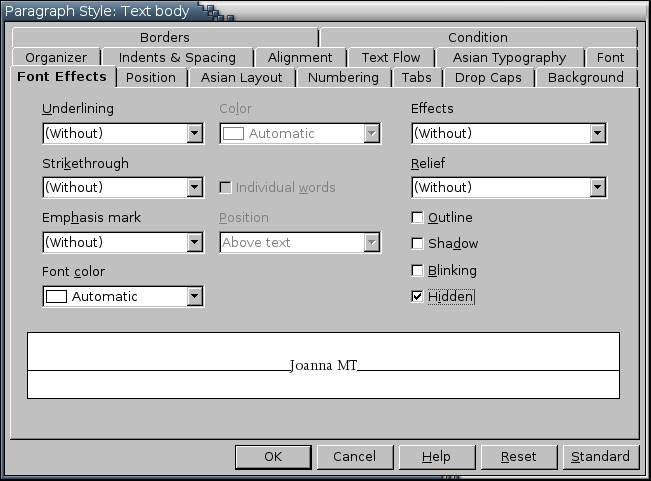Enable the Blinking checkbox
651x481 pixels.
point(418,271)
